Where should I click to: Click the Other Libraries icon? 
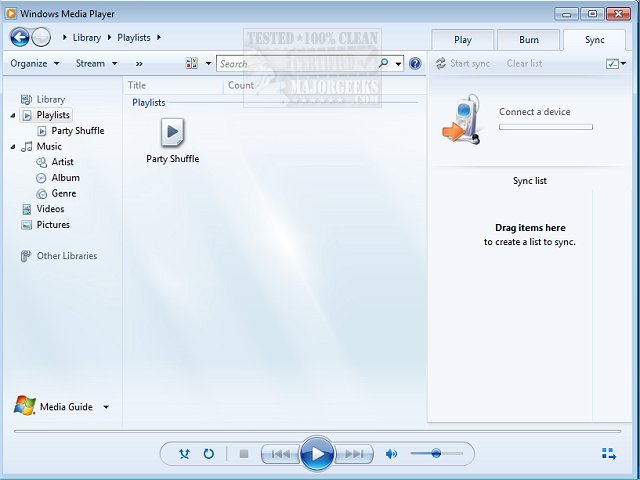coord(26,256)
